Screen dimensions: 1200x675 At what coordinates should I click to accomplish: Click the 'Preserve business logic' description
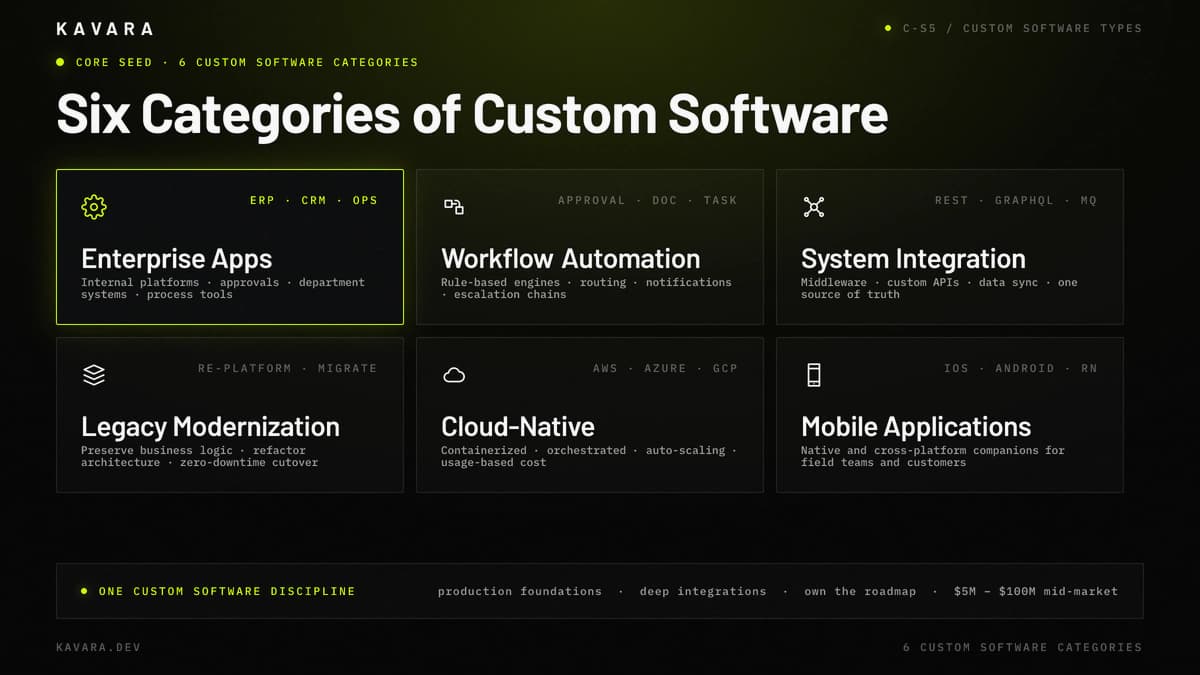click(x=200, y=456)
